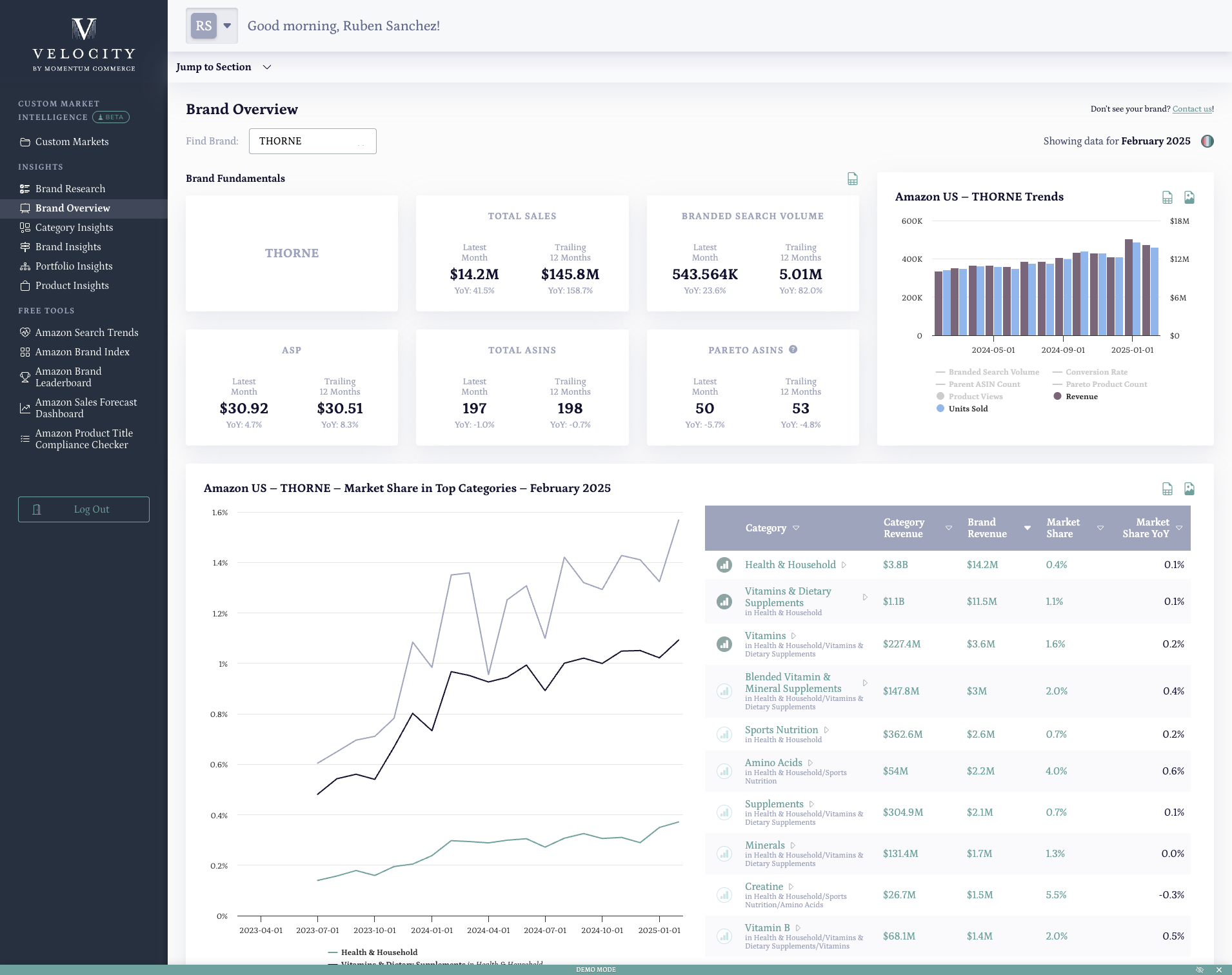Download THORNE Trends chart as image
Viewport: 1232px width, 975px height.
1189,197
